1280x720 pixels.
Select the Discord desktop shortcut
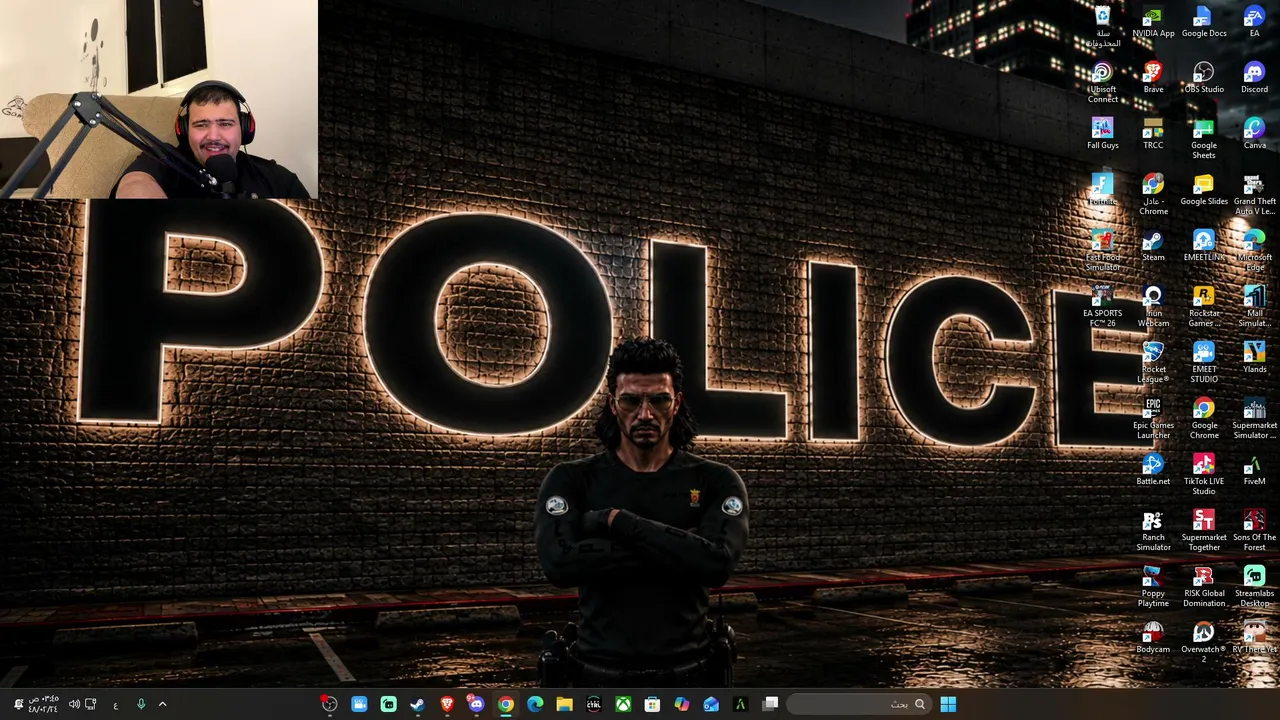click(x=1254, y=78)
